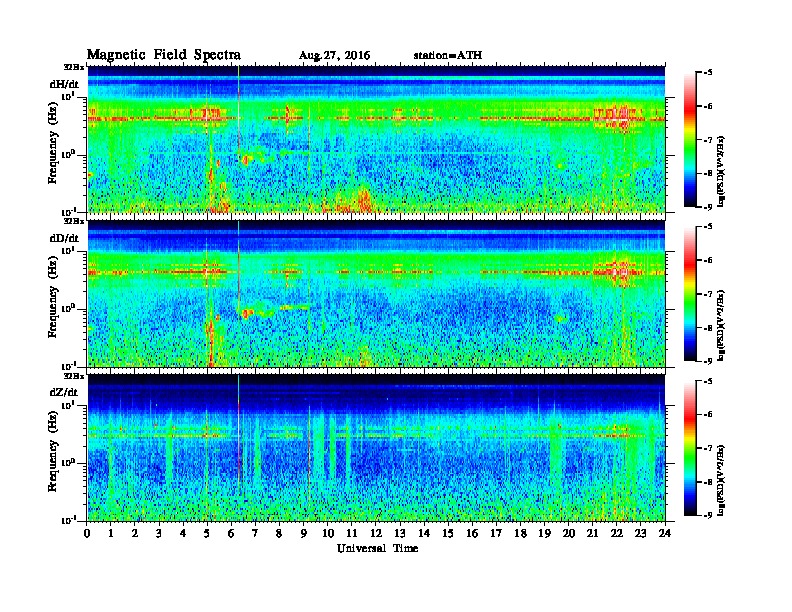The image size is (792, 612).
Task: Click the "station=ATH" label
Action: click(448, 56)
